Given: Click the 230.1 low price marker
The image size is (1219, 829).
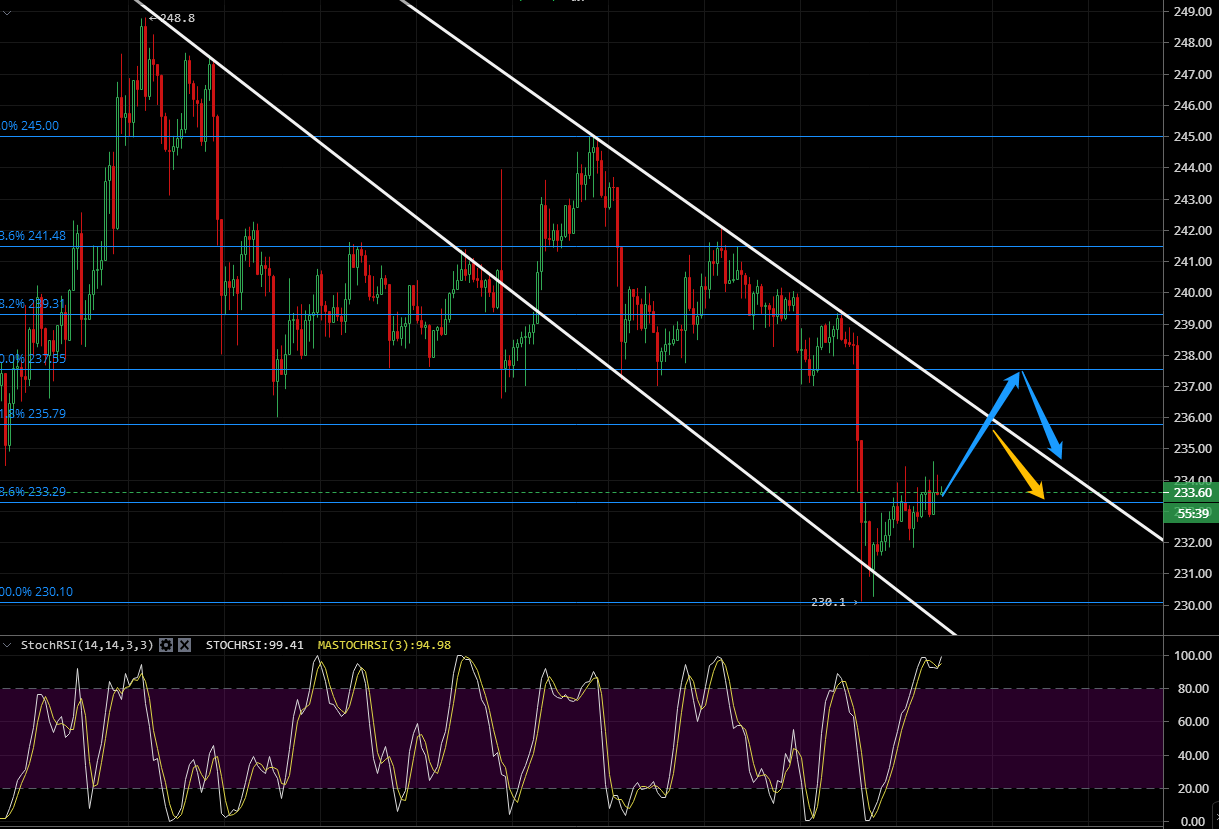Looking at the screenshot, I should [x=829, y=602].
